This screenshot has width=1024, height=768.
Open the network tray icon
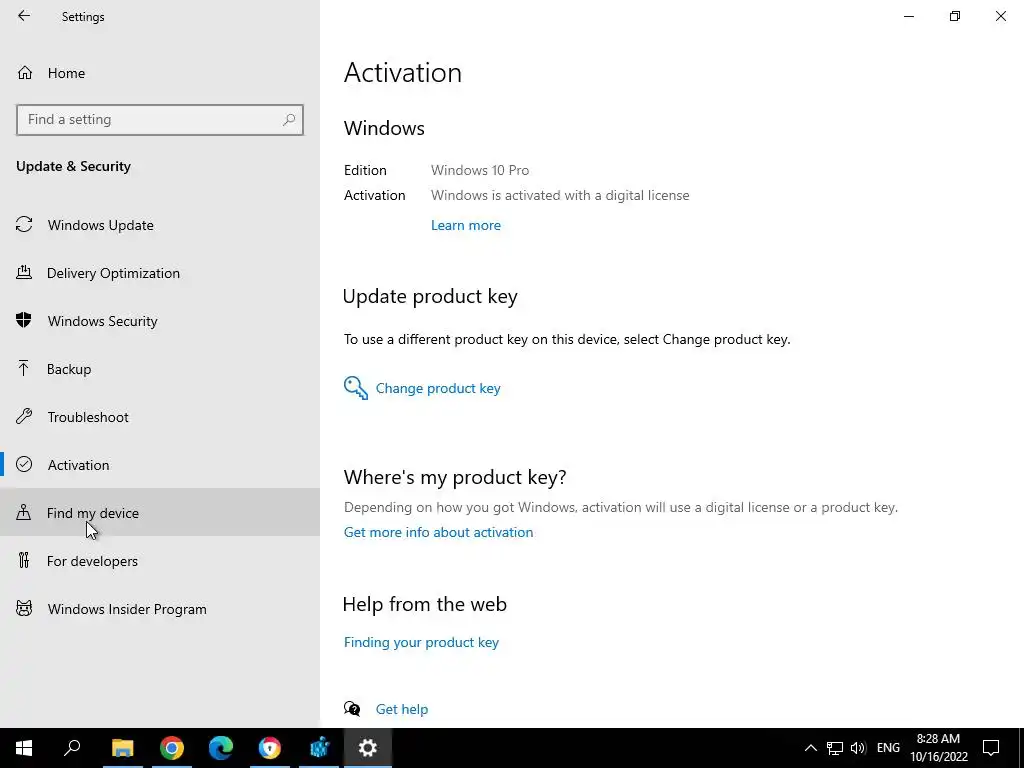(x=835, y=748)
